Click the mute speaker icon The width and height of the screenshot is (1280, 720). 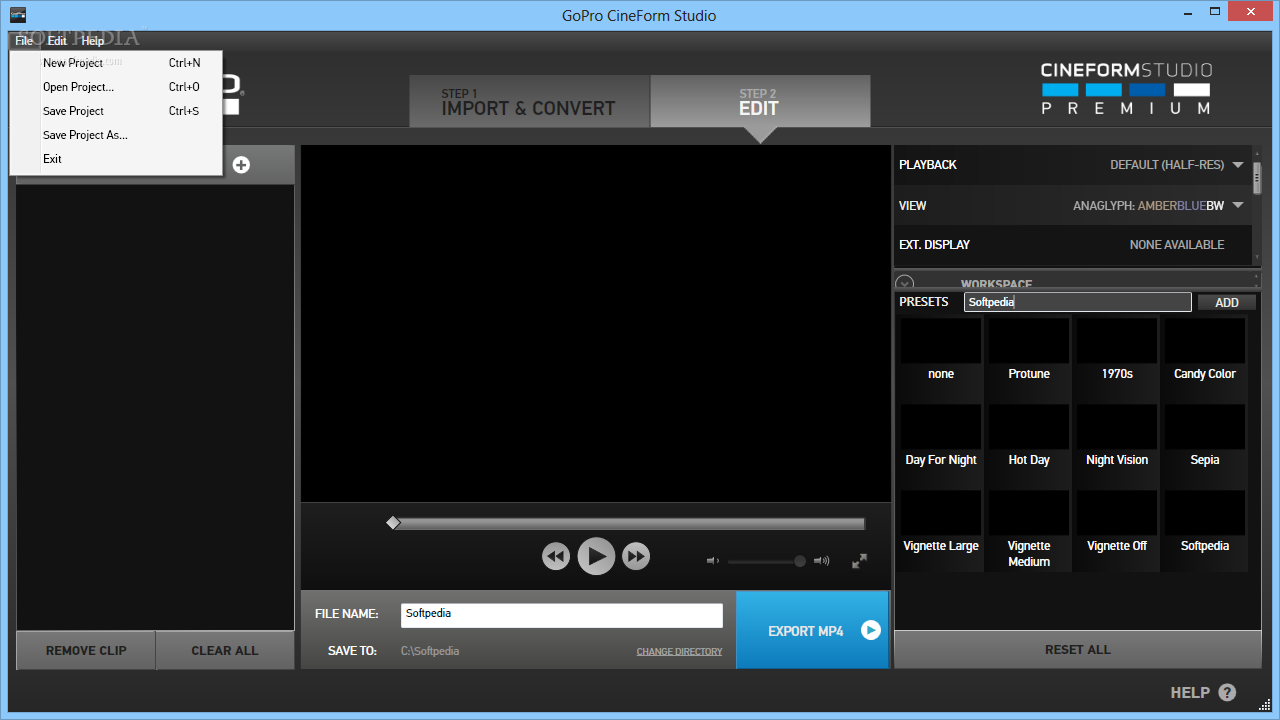pos(712,561)
